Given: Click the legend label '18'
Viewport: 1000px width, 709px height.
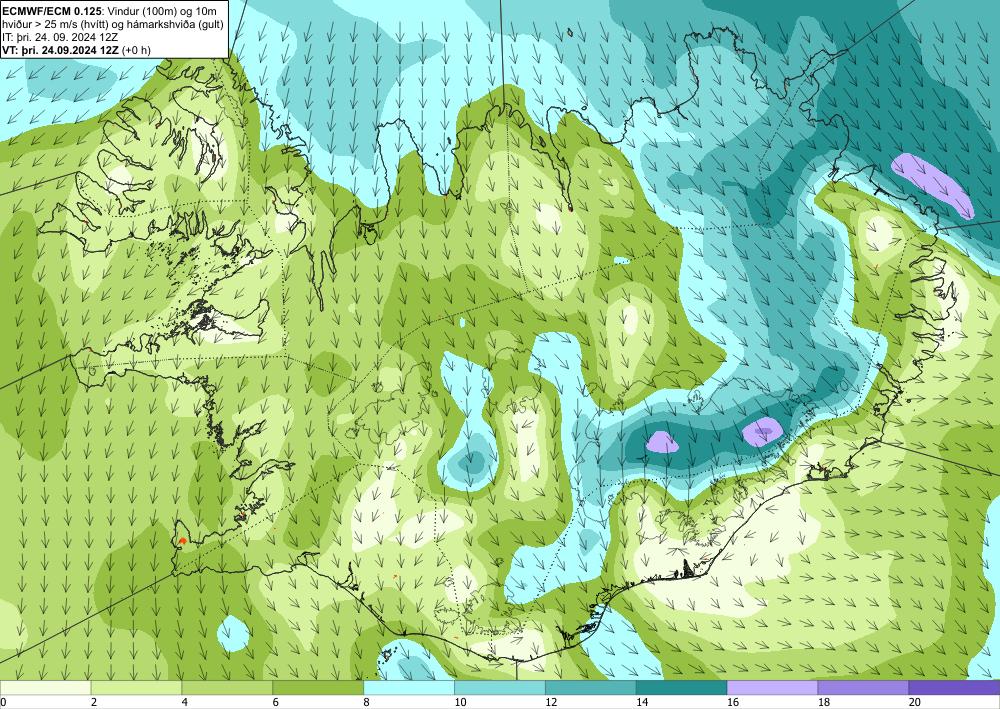Looking at the screenshot, I should 823,702.
